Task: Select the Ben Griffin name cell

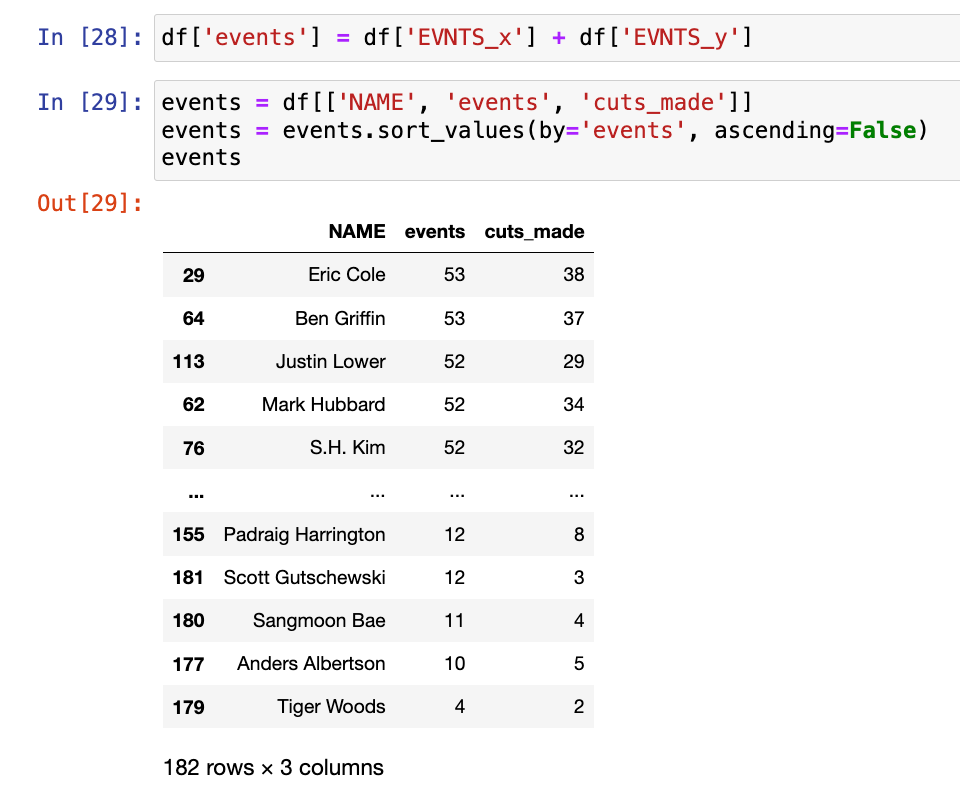Action: (x=340, y=318)
